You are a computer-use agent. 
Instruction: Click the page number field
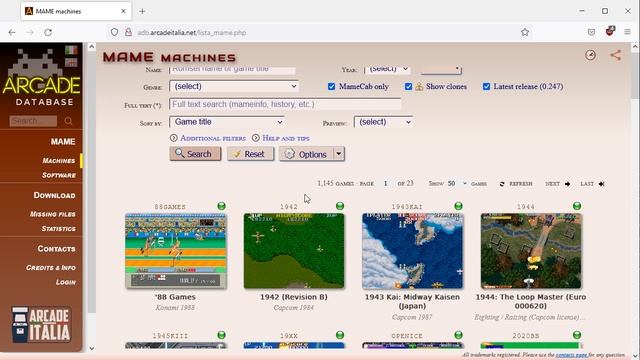[x=385, y=184]
